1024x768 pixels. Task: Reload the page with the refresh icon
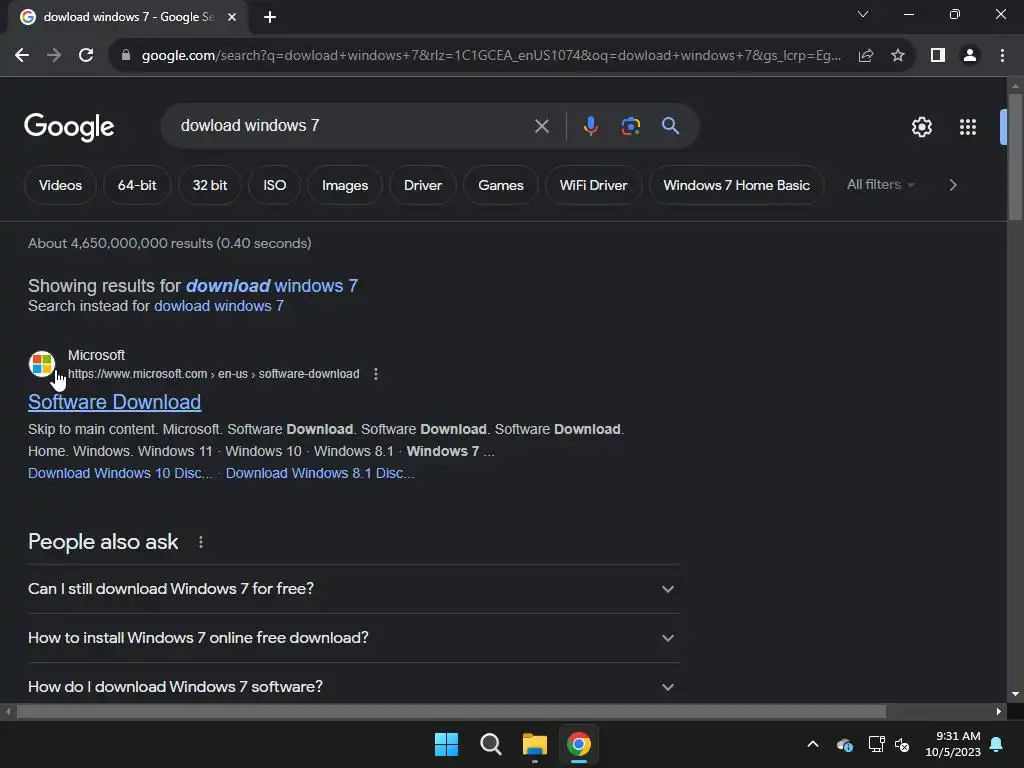click(86, 56)
